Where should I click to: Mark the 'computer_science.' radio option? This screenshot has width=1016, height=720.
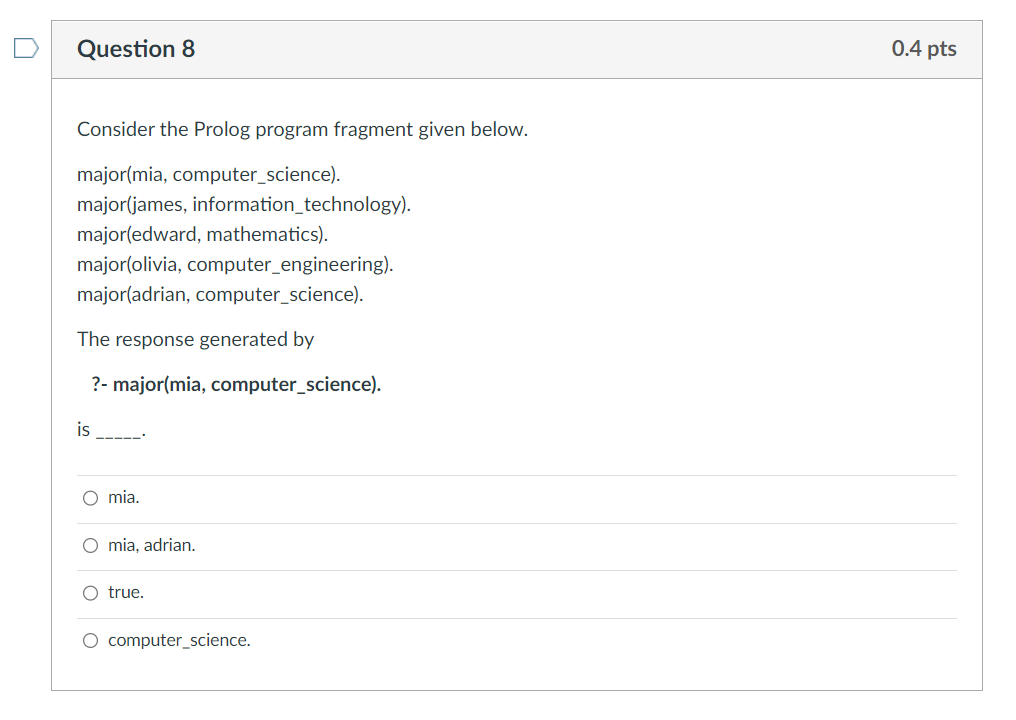click(91, 640)
